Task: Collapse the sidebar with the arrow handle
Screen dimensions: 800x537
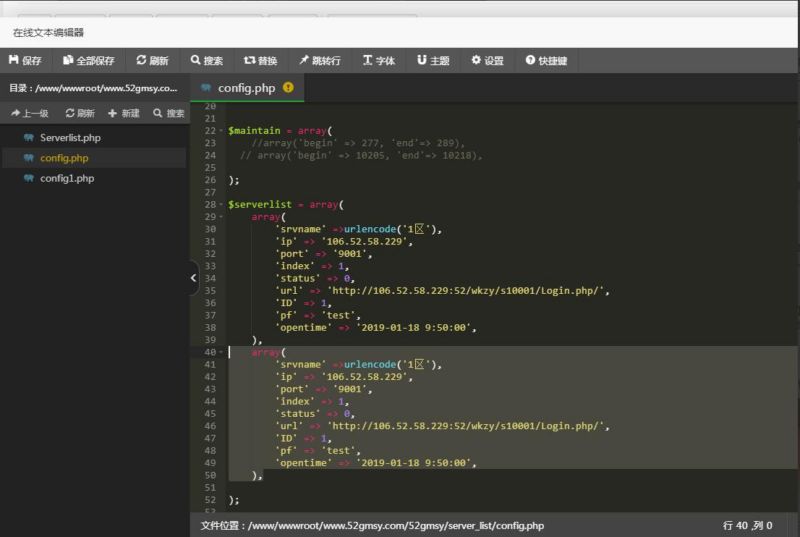Action: tap(193, 278)
